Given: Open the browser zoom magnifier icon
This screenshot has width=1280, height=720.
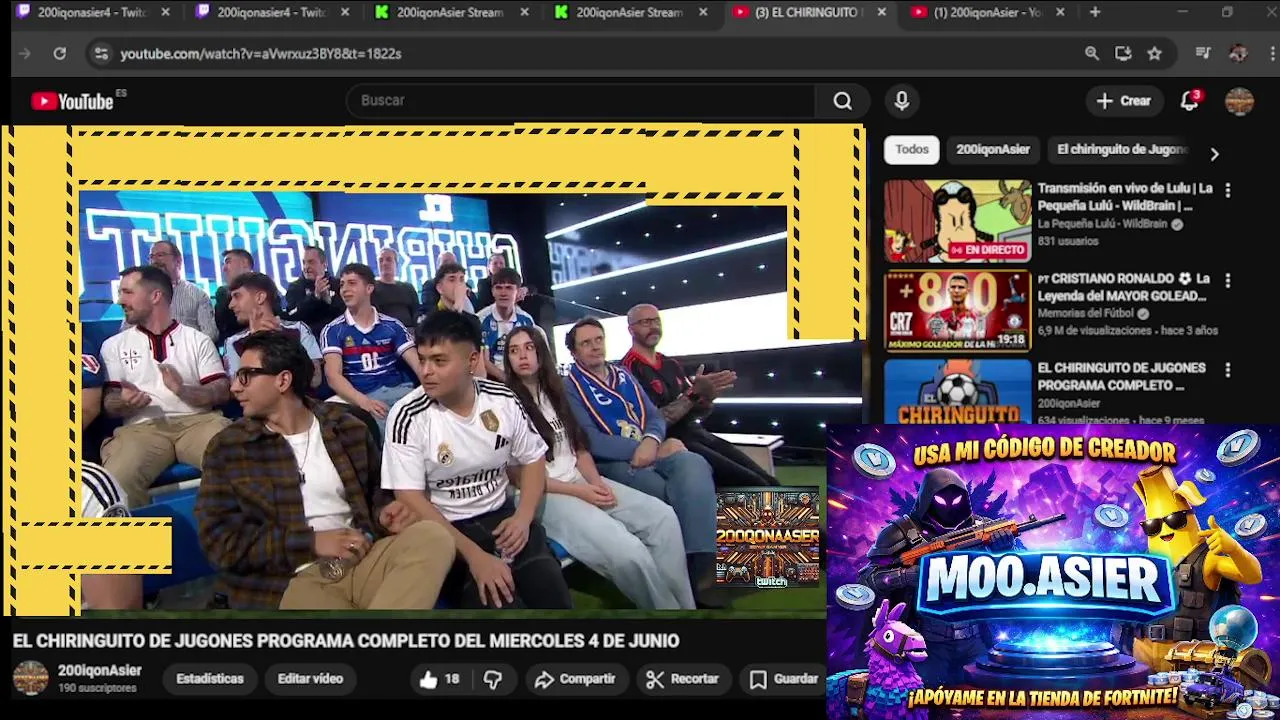Looking at the screenshot, I should pos(1092,53).
